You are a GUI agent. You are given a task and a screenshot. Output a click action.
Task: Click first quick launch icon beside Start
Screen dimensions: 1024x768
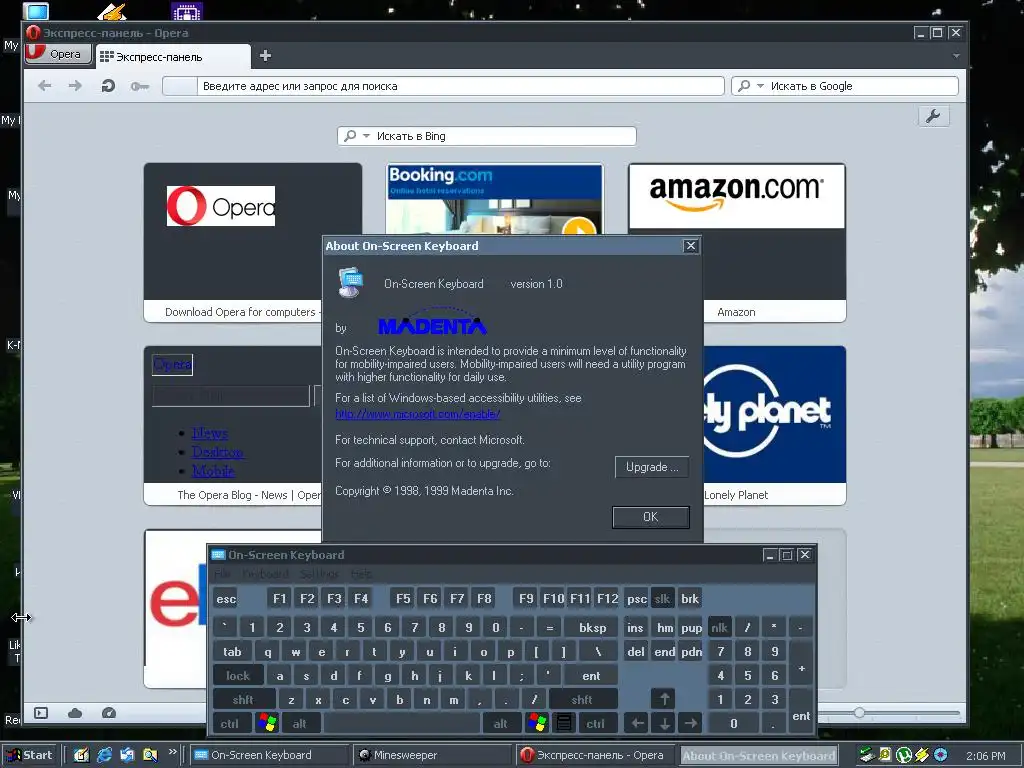pos(81,755)
